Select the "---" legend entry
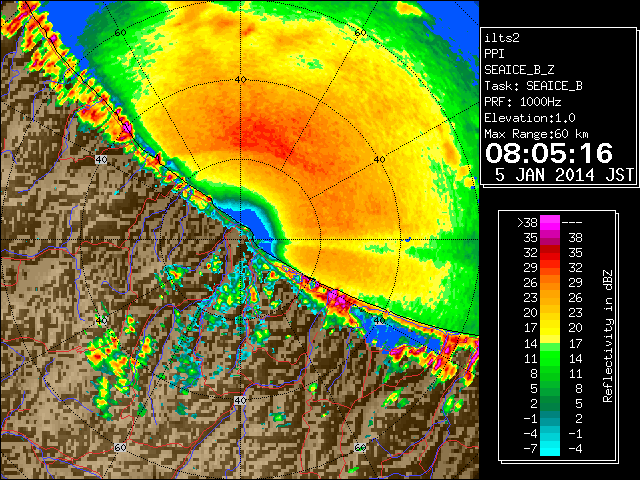 pyautogui.click(x=572, y=223)
